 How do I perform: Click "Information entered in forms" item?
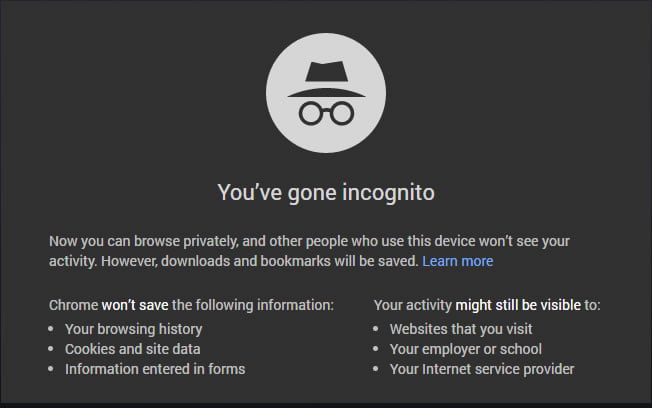(x=155, y=369)
